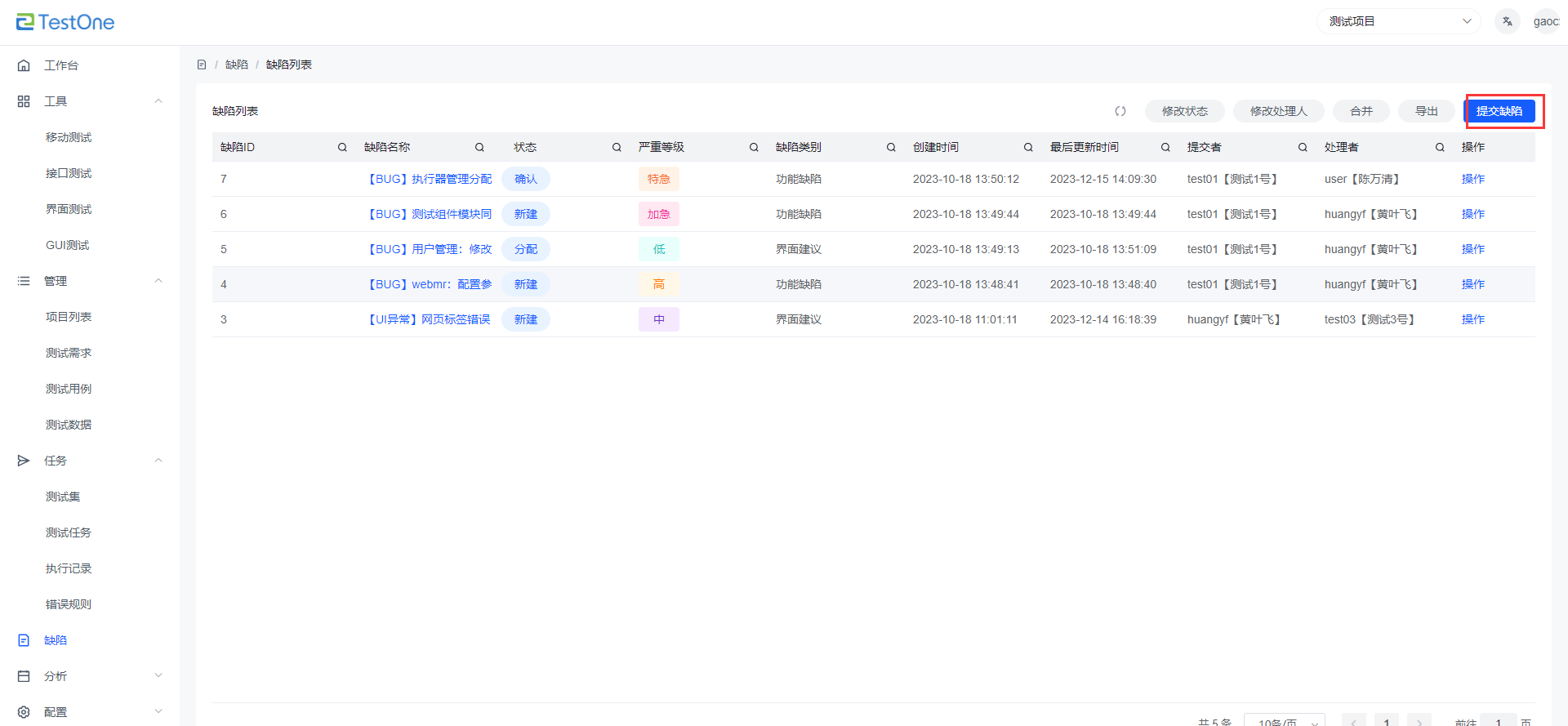The width and height of the screenshot is (1568, 726).
Task: Click the refresh icon beside 修改状态
Action: pos(1120,111)
